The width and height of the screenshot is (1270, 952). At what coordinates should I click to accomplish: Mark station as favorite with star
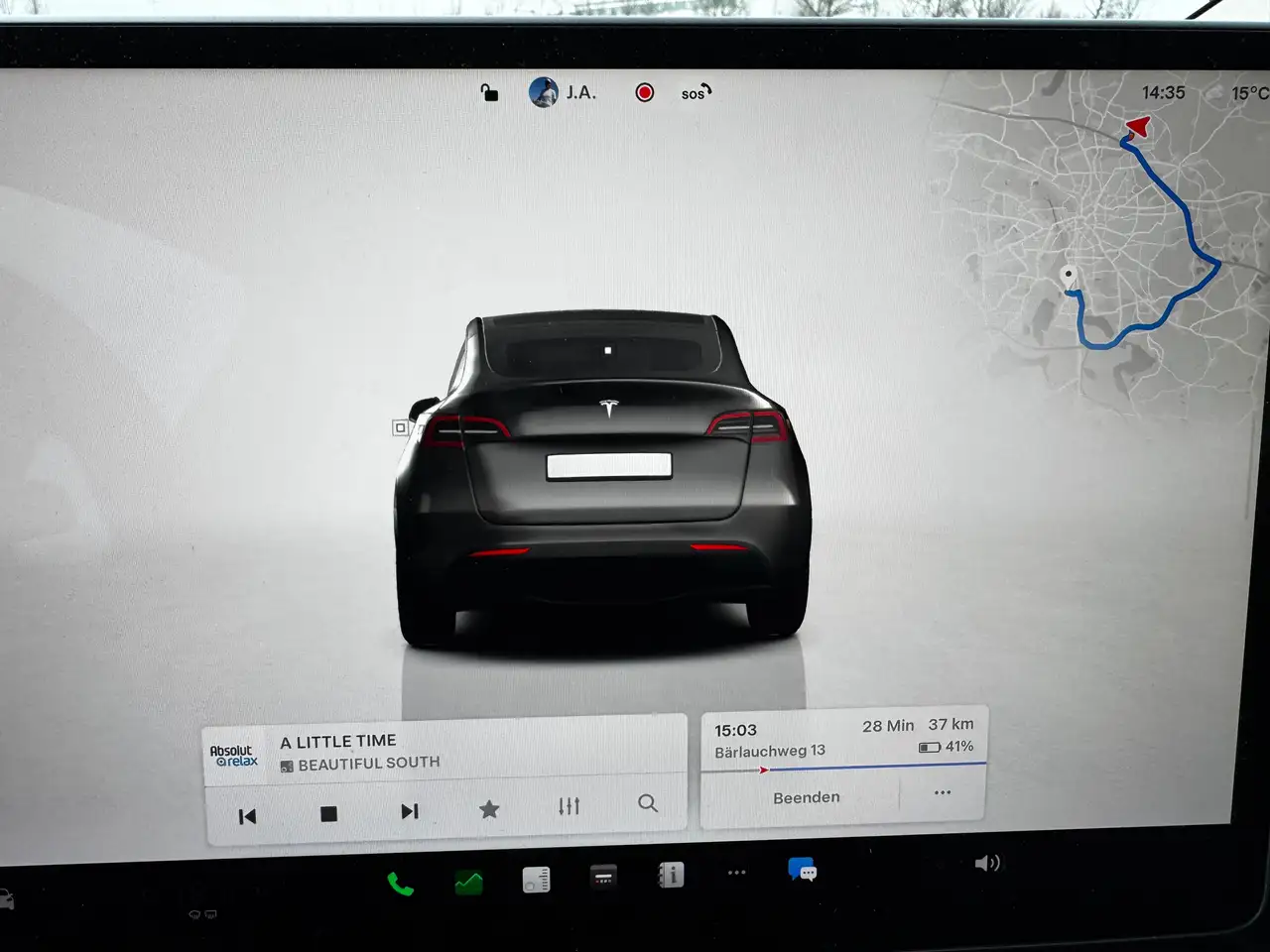coord(488,809)
